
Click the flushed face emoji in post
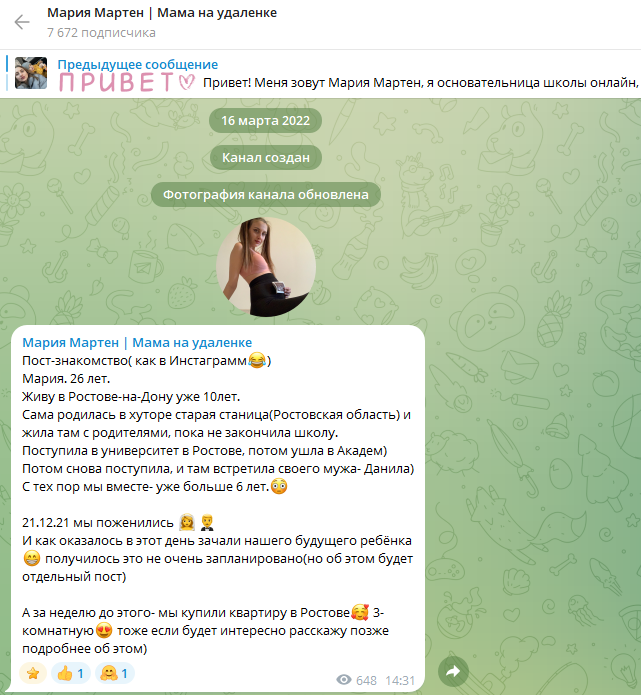pyautogui.click(x=279, y=487)
